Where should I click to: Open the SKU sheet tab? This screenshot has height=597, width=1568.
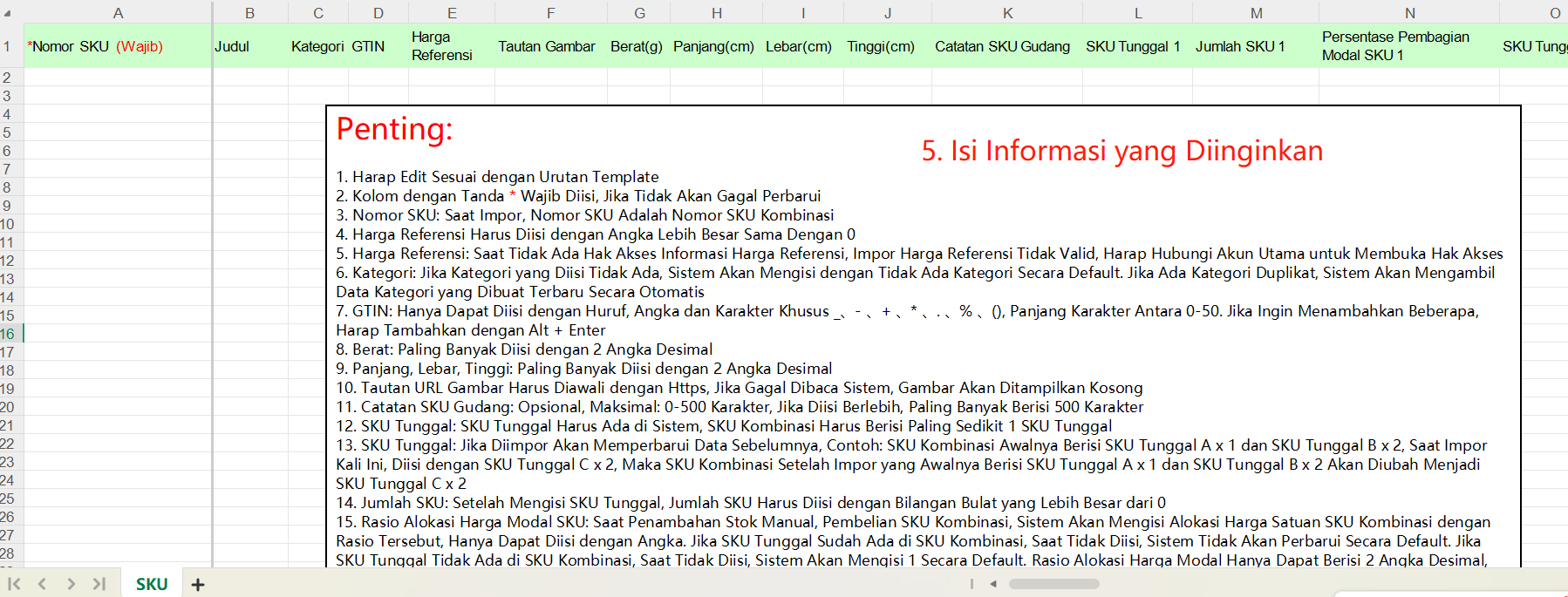pos(152,584)
